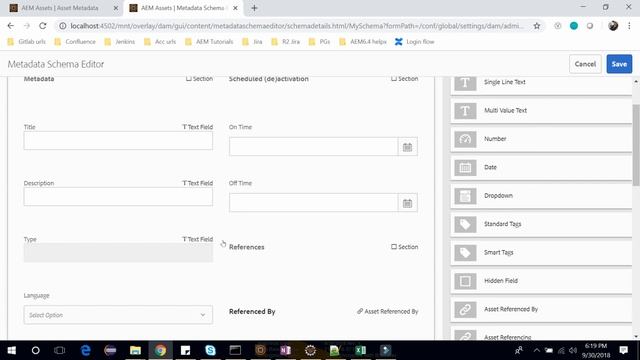Select the Date component icon
Viewport: 640px width, 360px height.
coord(465,167)
